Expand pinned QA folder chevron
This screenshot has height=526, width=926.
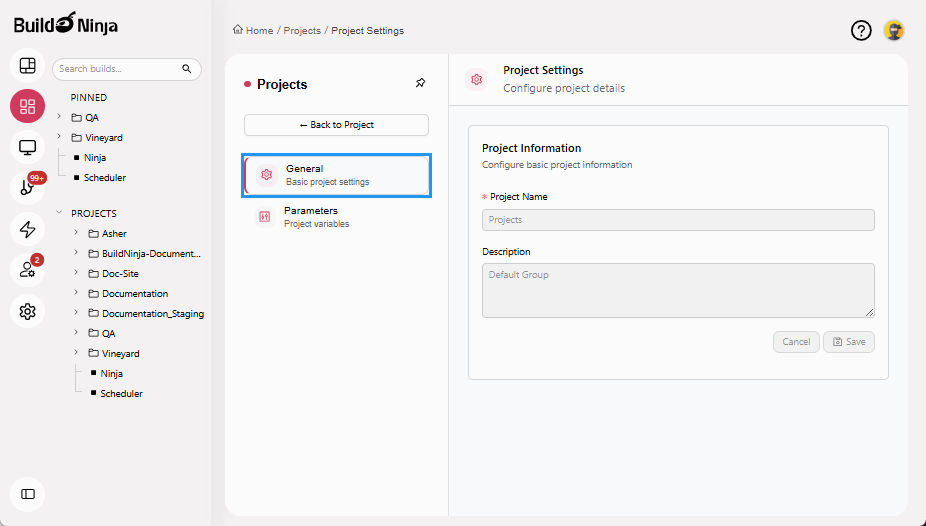click(x=59, y=117)
